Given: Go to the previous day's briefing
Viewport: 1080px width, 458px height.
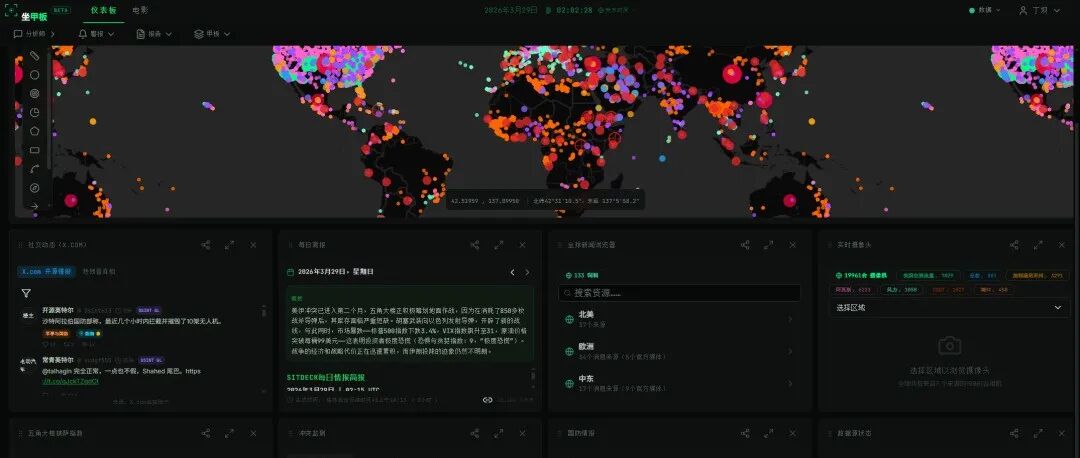Looking at the screenshot, I should [512, 273].
